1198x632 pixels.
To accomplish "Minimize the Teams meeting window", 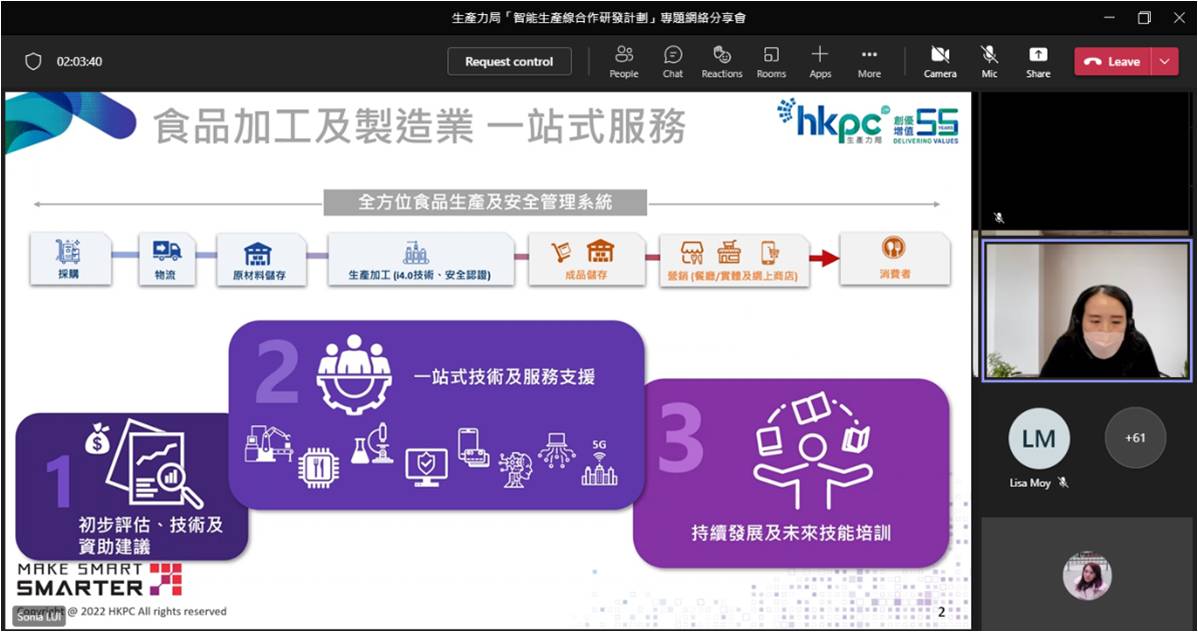I will [1109, 18].
